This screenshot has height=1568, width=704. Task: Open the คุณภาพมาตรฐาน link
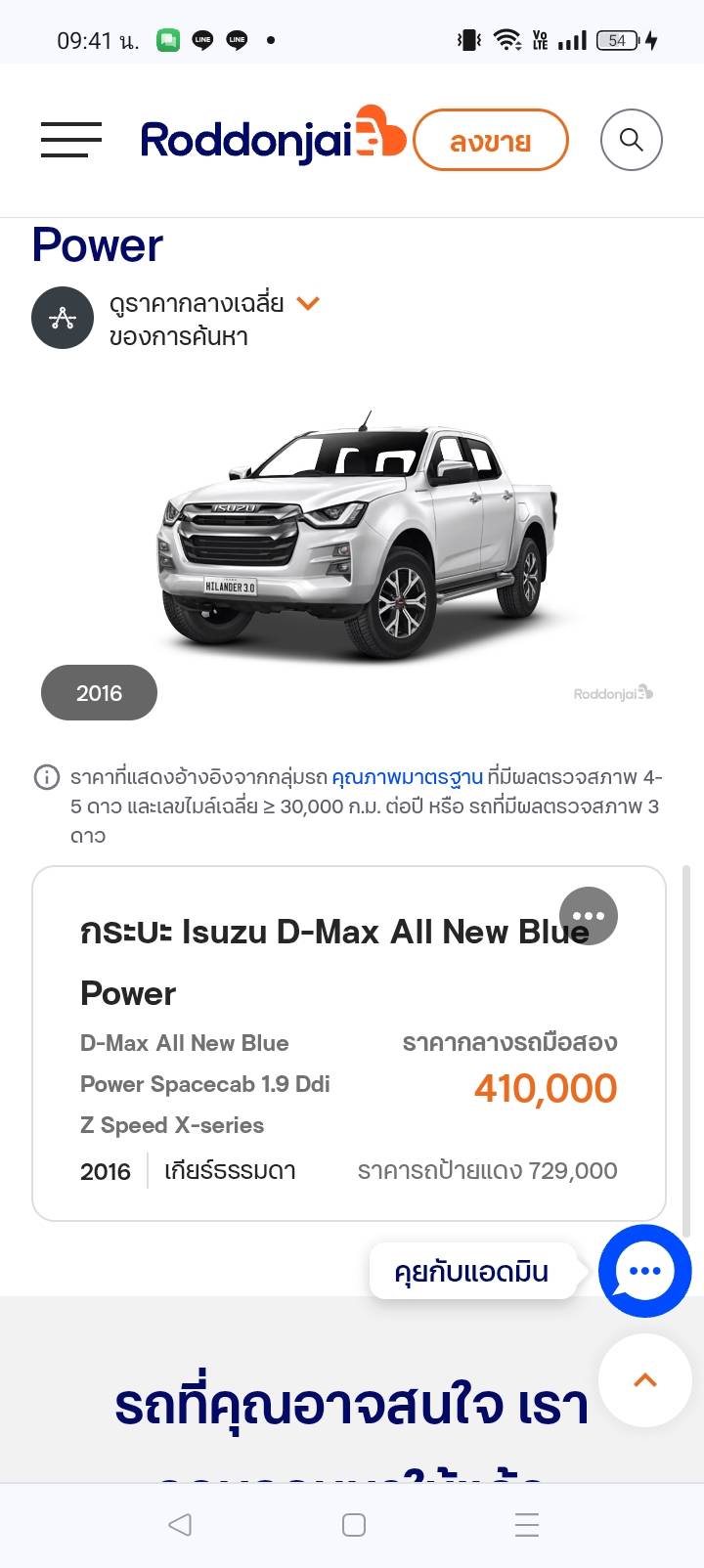point(407,777)
